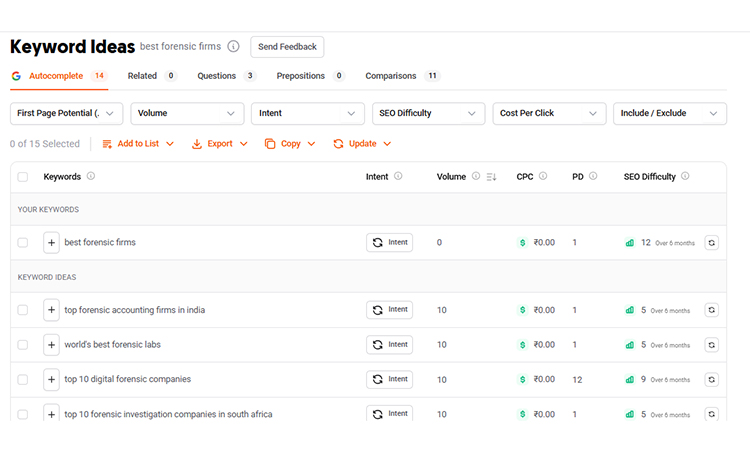Refresh SEO difficulty for south africa keyword row

pyautogui.click(x=712, y=414)
